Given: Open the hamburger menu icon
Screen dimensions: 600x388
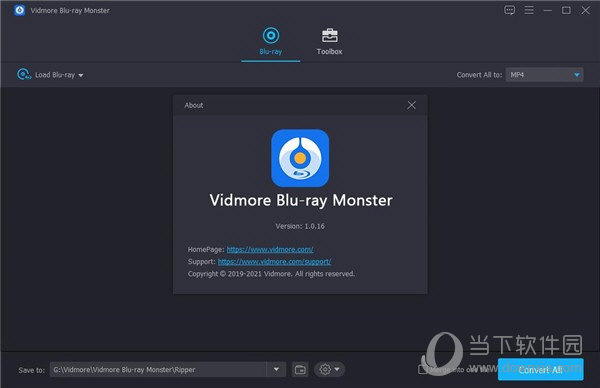Looking at the screenshot, I should (529, 10).
